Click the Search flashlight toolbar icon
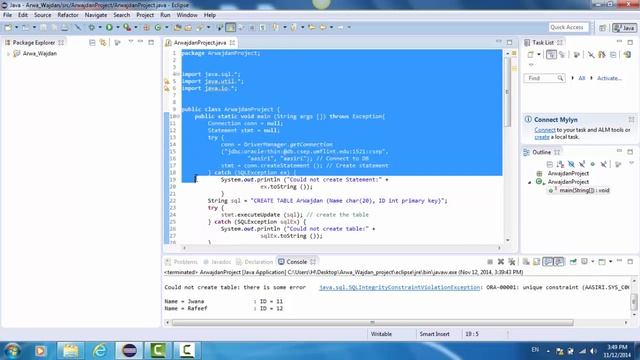This screenshot has height=360, width=640. click(200, 27)
